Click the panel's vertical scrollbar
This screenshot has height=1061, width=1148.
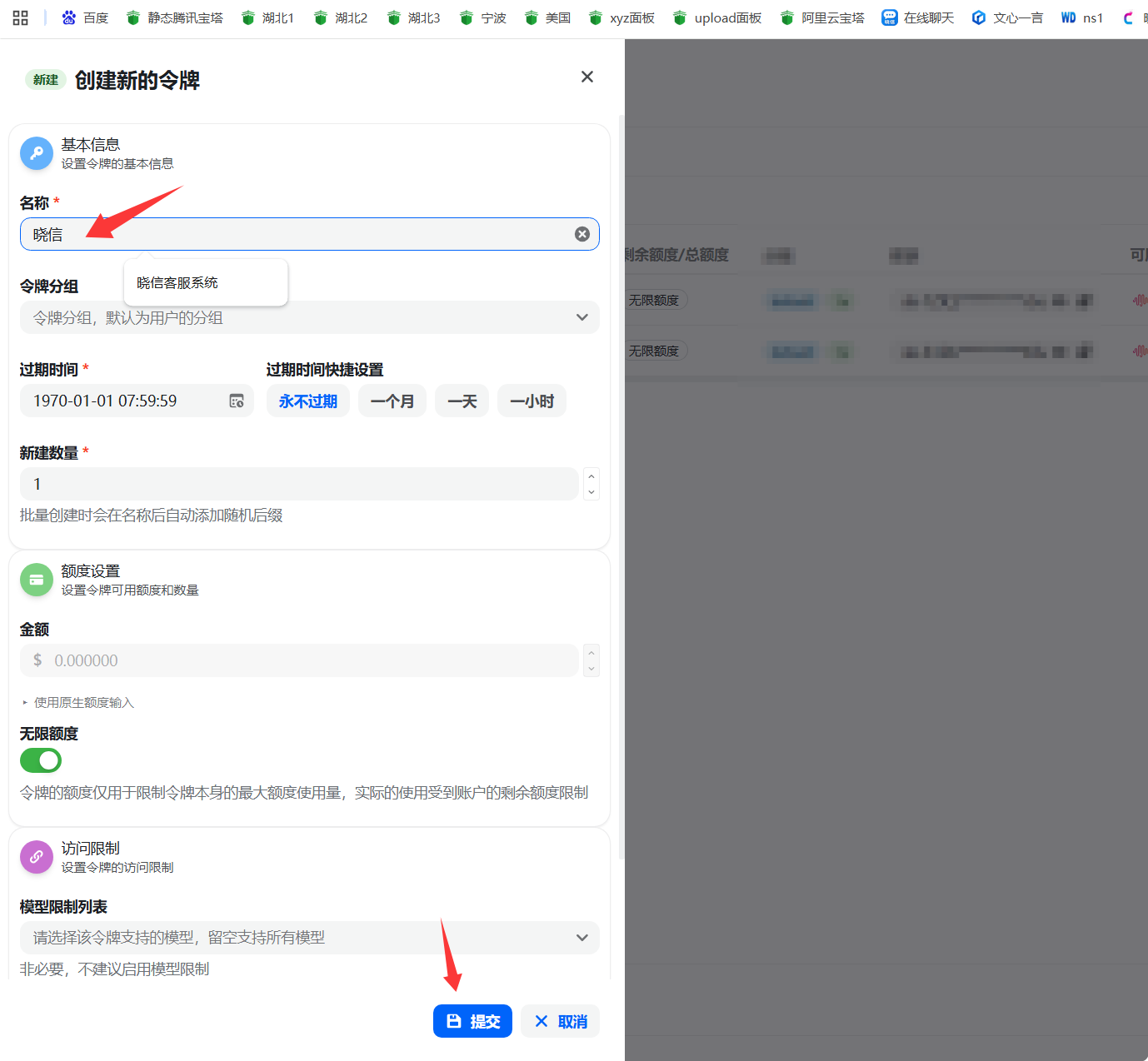pos(621,487)
